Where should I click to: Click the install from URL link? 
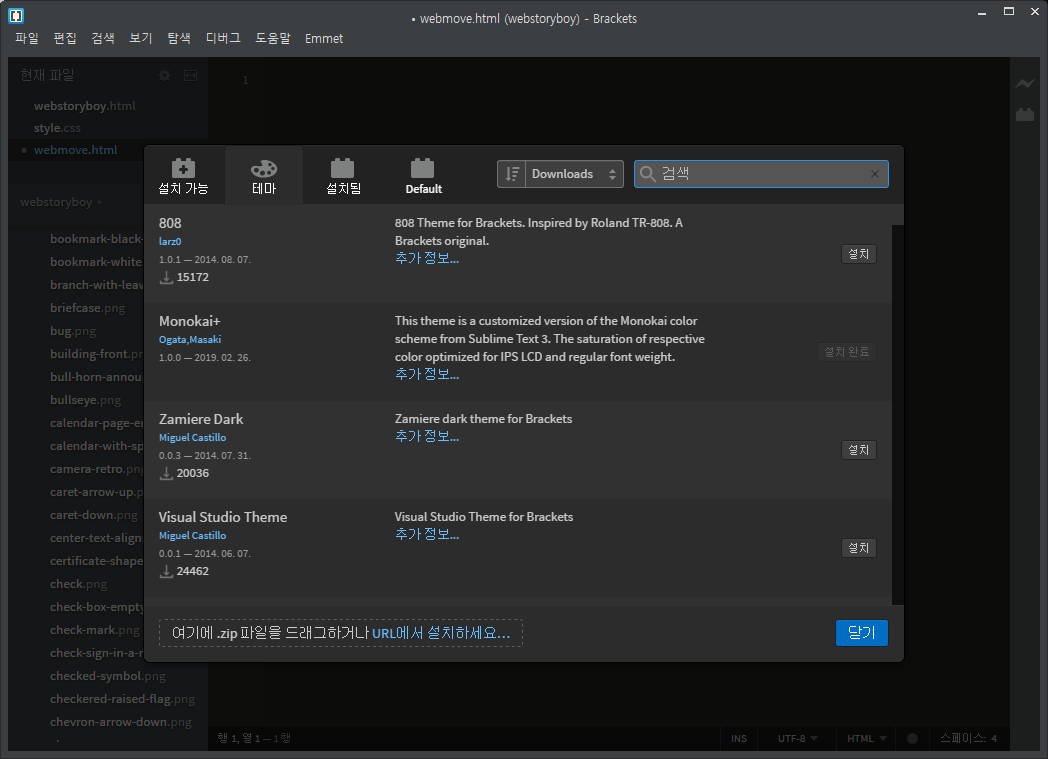[441, 633]
